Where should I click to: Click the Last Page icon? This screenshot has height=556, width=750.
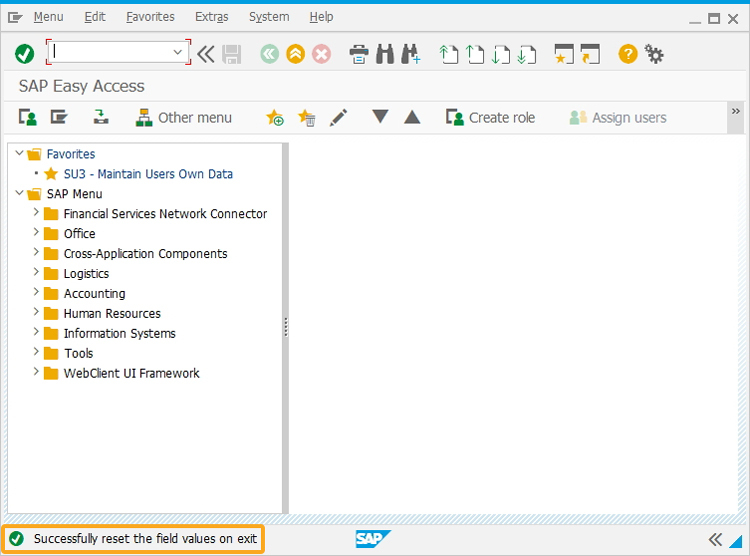[x=526, y=54]
